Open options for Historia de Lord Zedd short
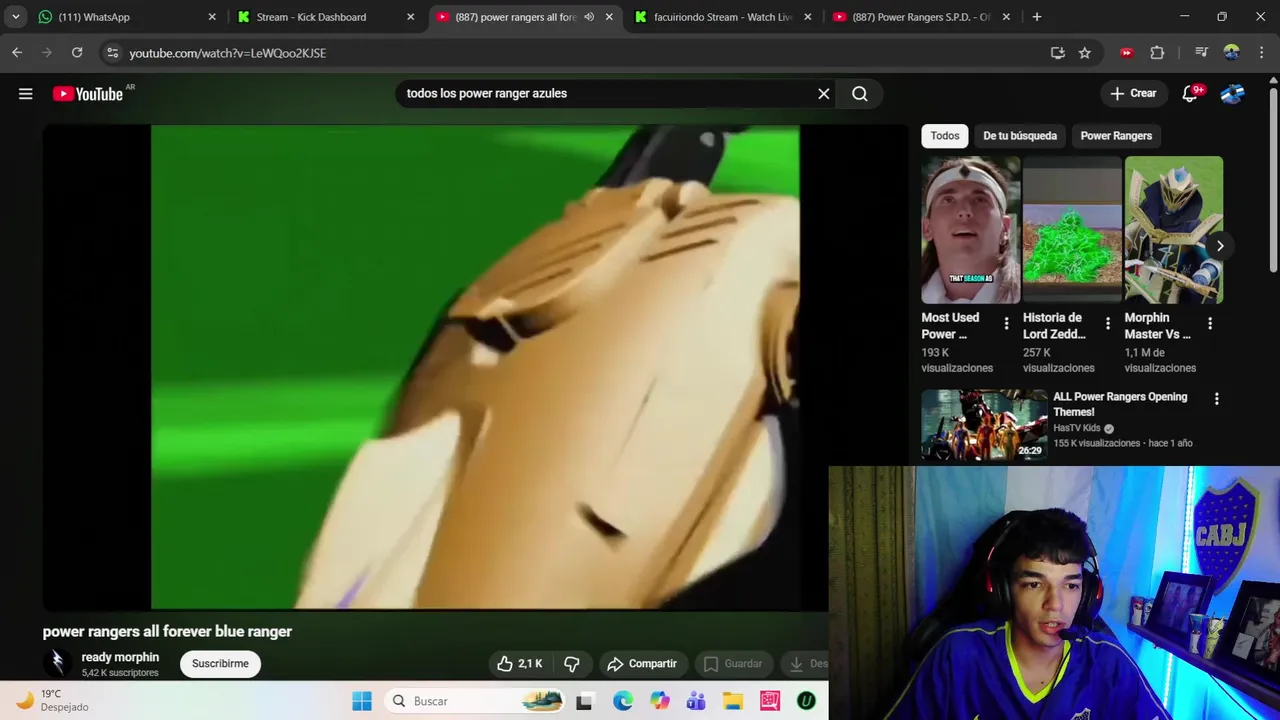 [x=1107, y=323]
